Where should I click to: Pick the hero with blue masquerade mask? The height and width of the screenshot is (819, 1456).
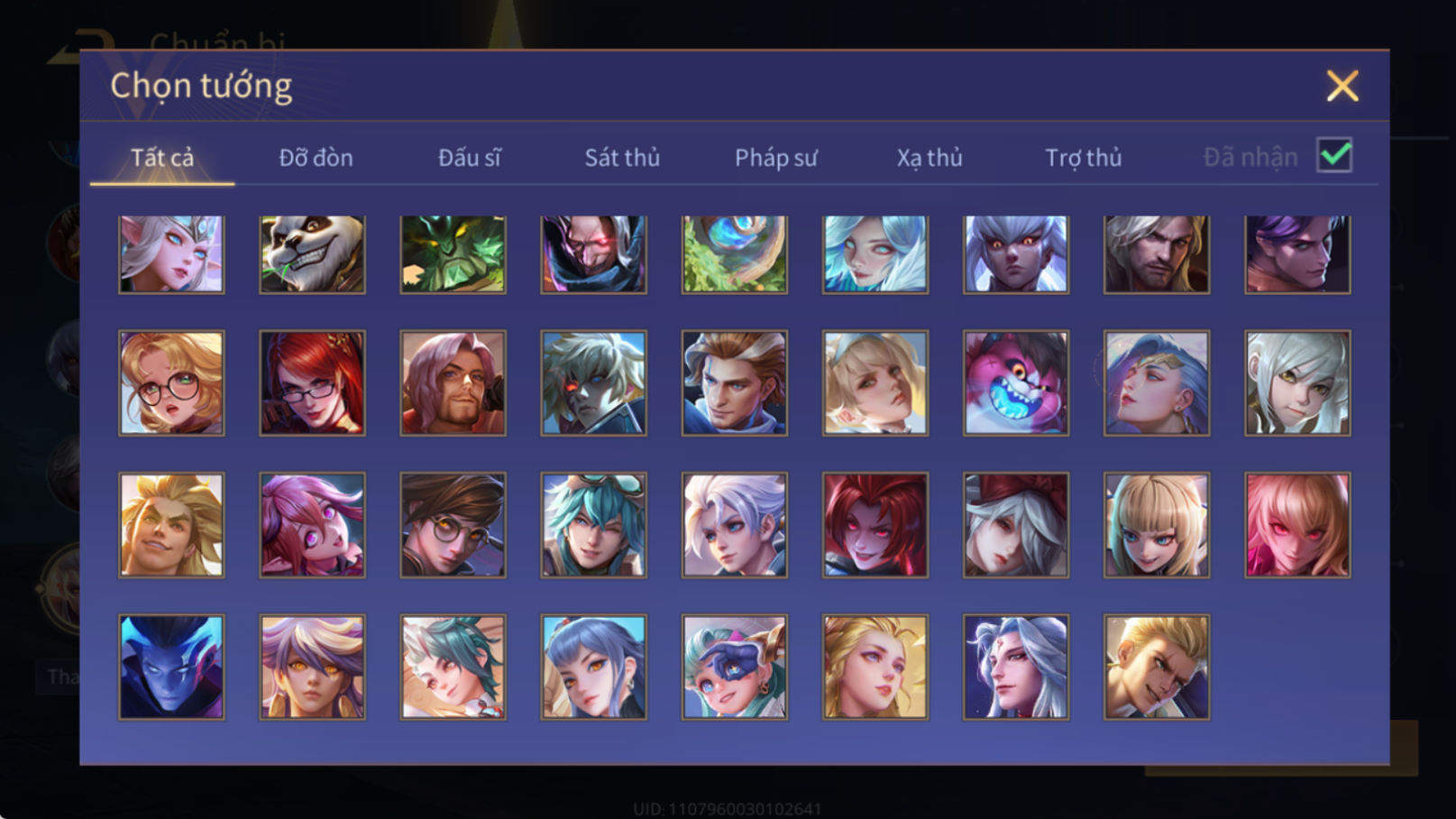[x=734, y=667]
